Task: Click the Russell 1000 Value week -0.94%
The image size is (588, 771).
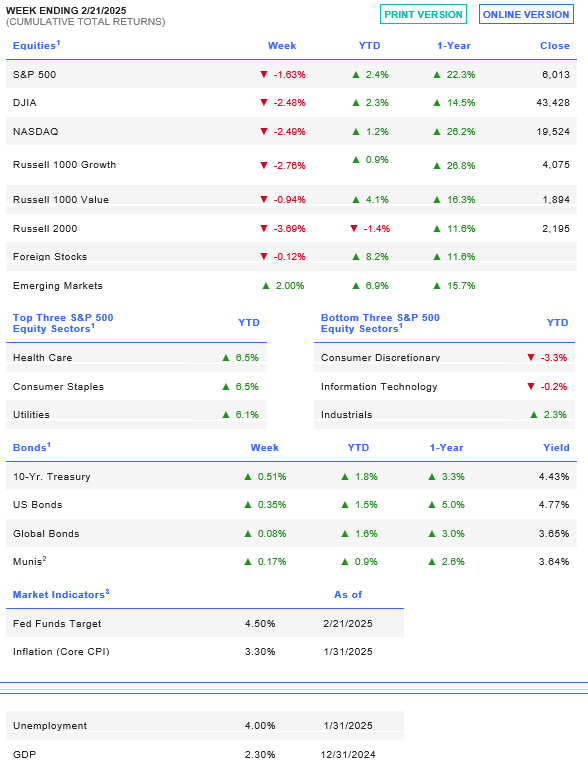Action: [290, 199]
